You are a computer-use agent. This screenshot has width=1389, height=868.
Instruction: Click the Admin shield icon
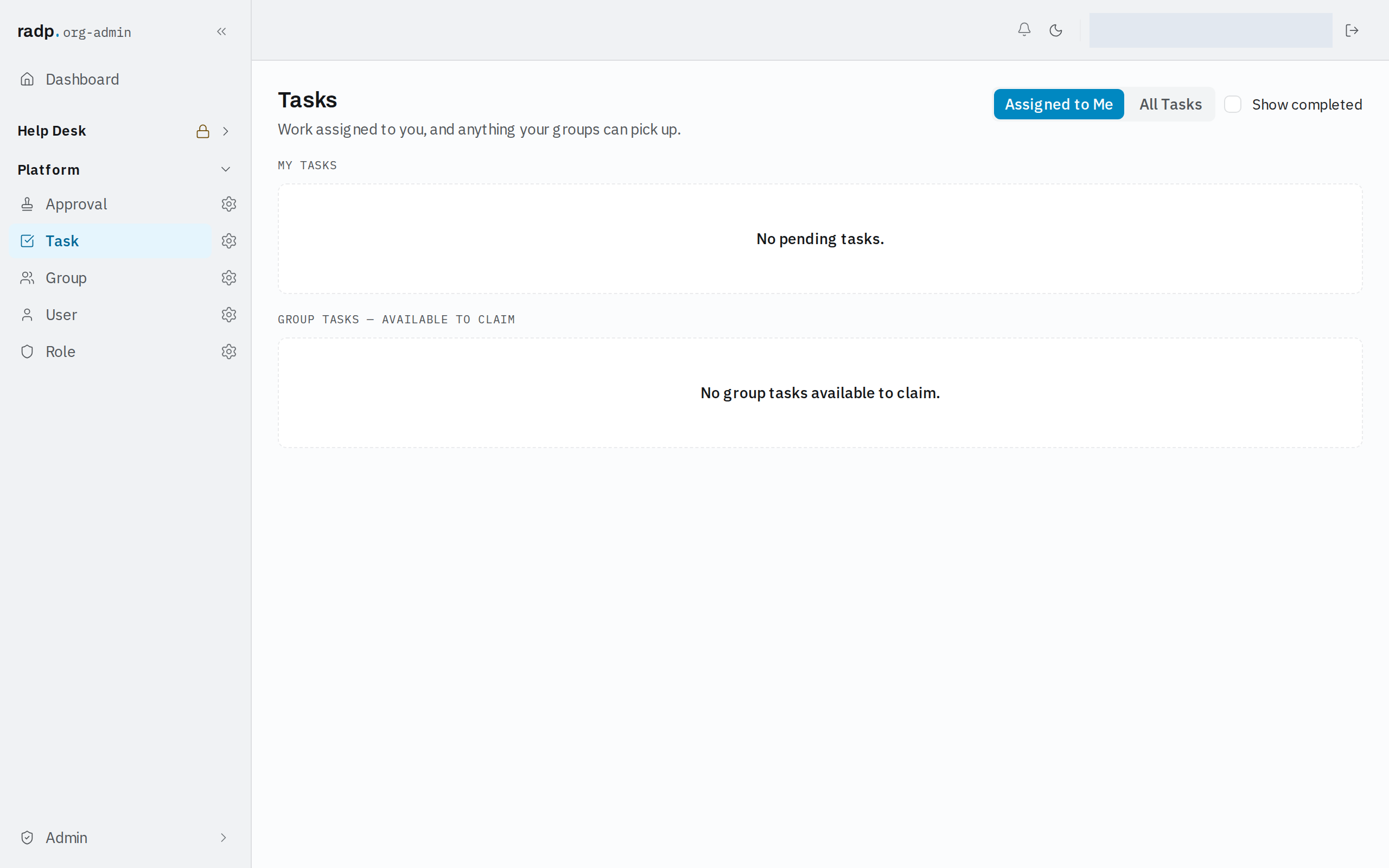[27, 838]
